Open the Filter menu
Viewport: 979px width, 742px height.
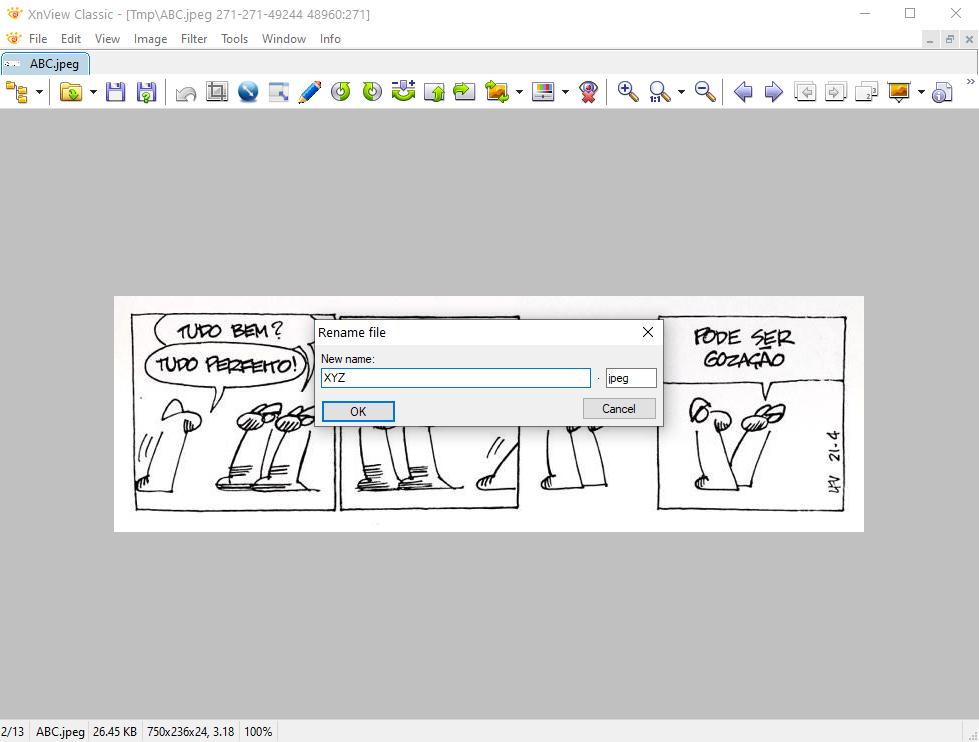[x=194, y=39]
